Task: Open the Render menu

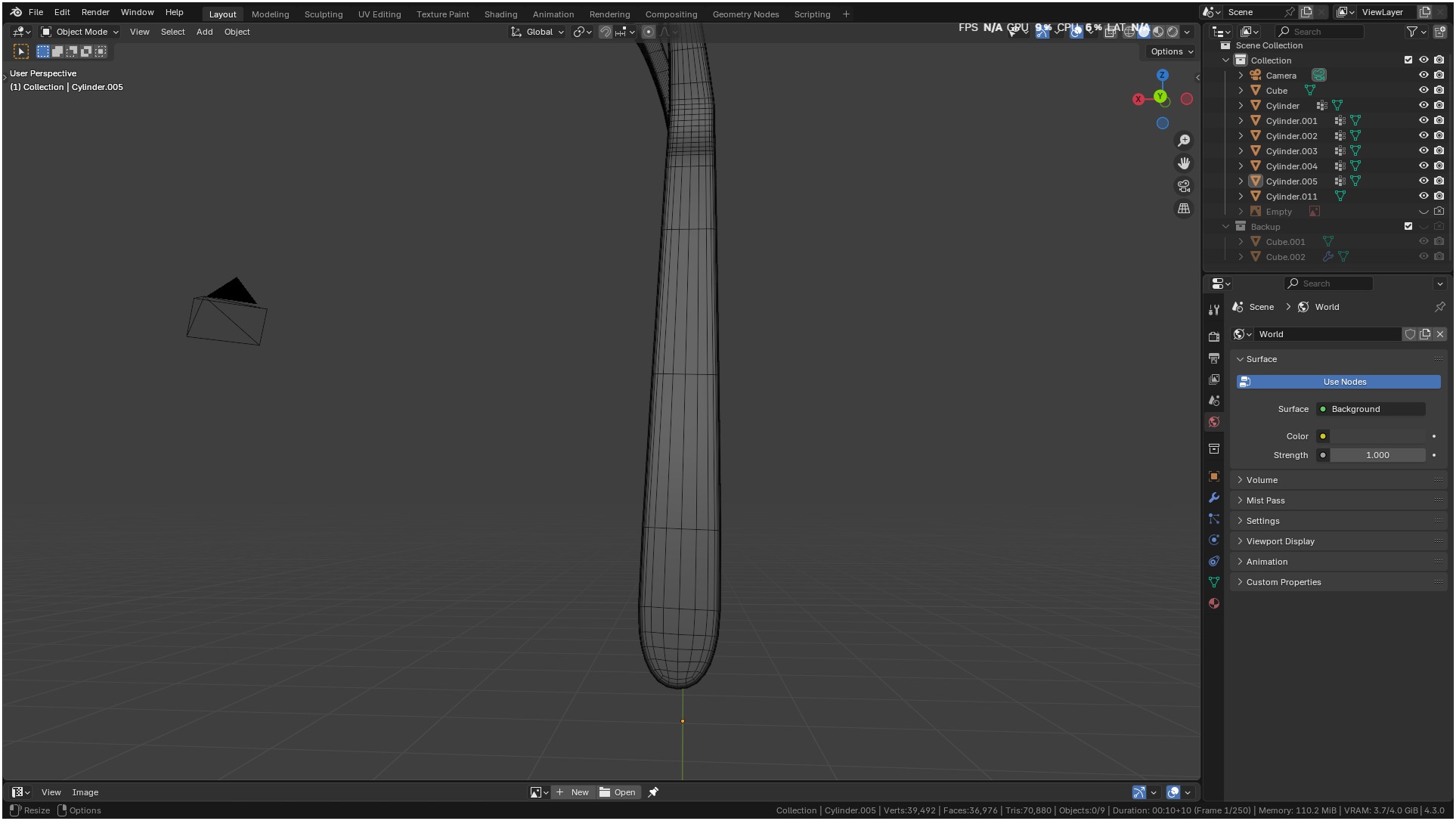Action: click(x=95, y=12)
